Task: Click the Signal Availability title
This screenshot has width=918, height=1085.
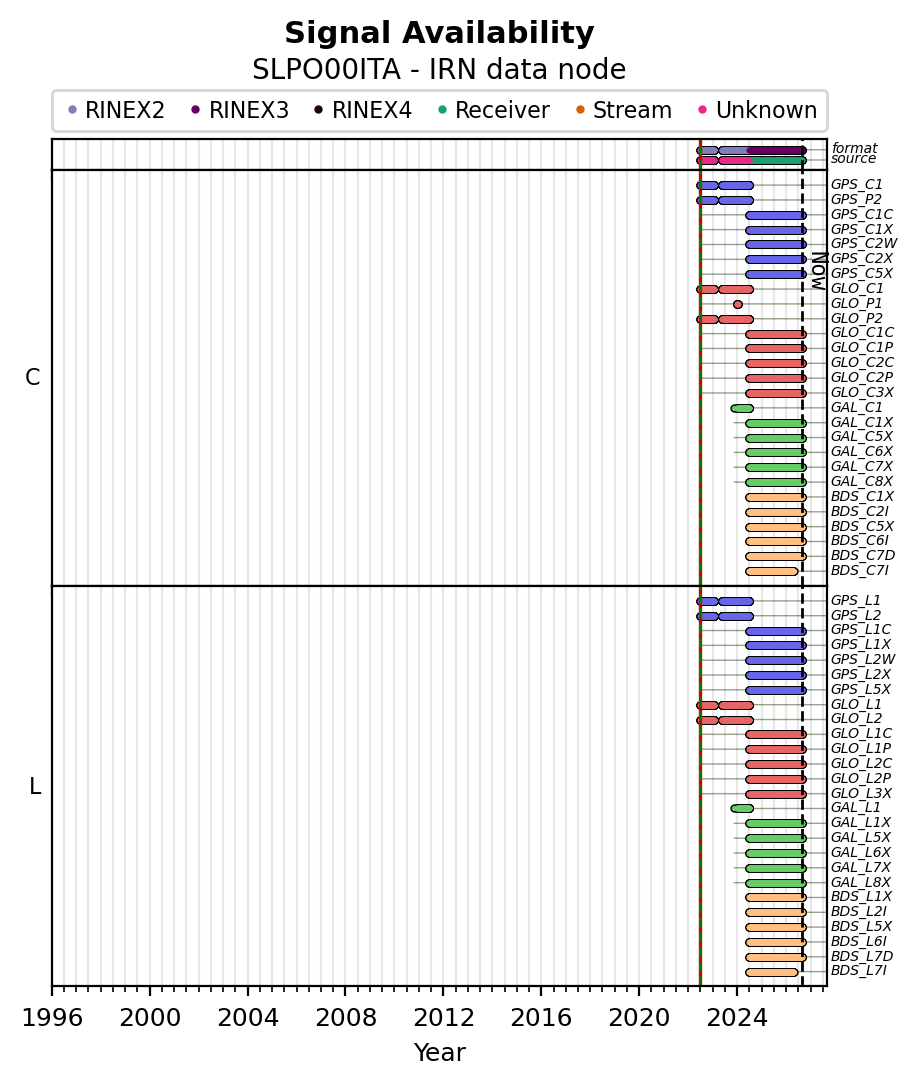Action: click(439, 33)
